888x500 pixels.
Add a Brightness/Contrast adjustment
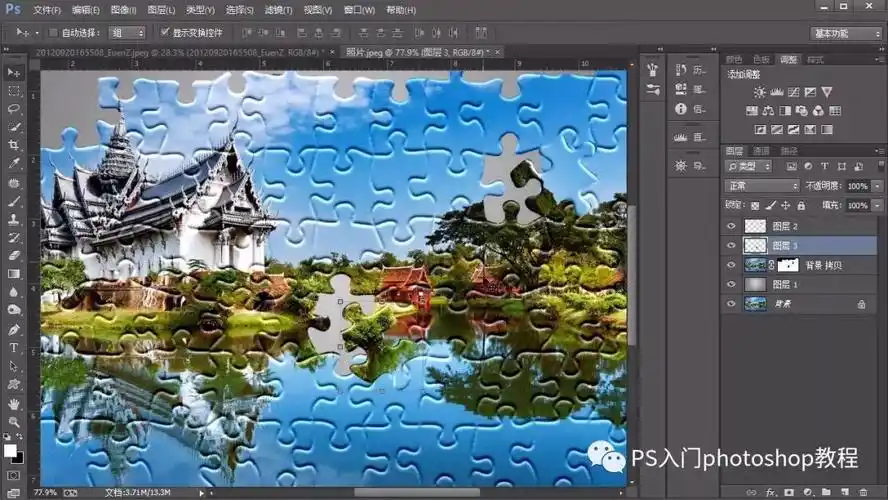tap(760, 92)
